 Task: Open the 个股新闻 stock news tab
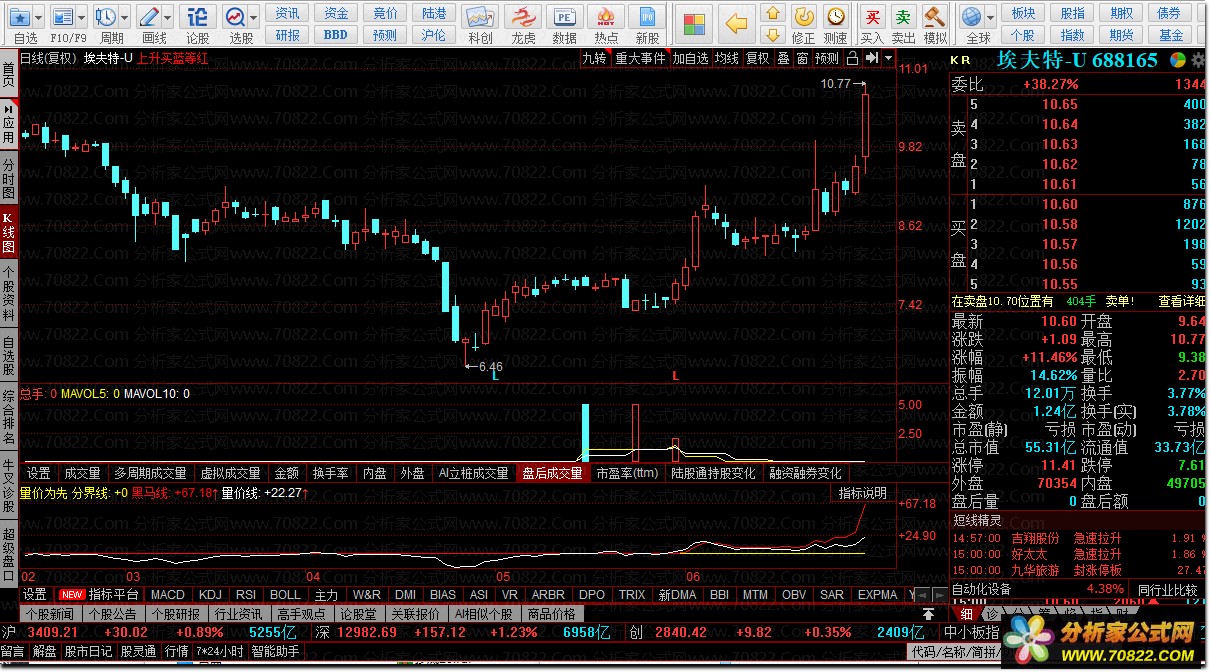click(x=50, y=614)
